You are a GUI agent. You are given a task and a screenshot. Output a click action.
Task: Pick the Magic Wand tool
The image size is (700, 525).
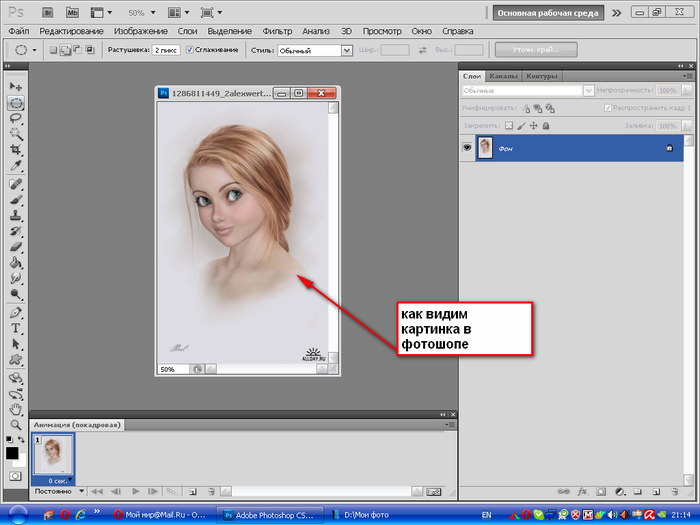point(16,133)
